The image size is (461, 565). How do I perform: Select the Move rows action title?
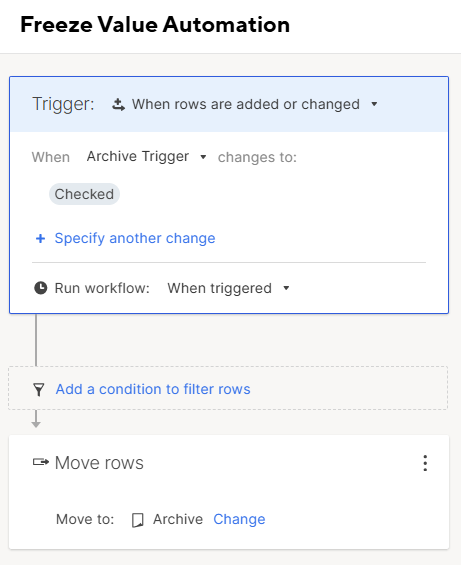pos(99,463)
